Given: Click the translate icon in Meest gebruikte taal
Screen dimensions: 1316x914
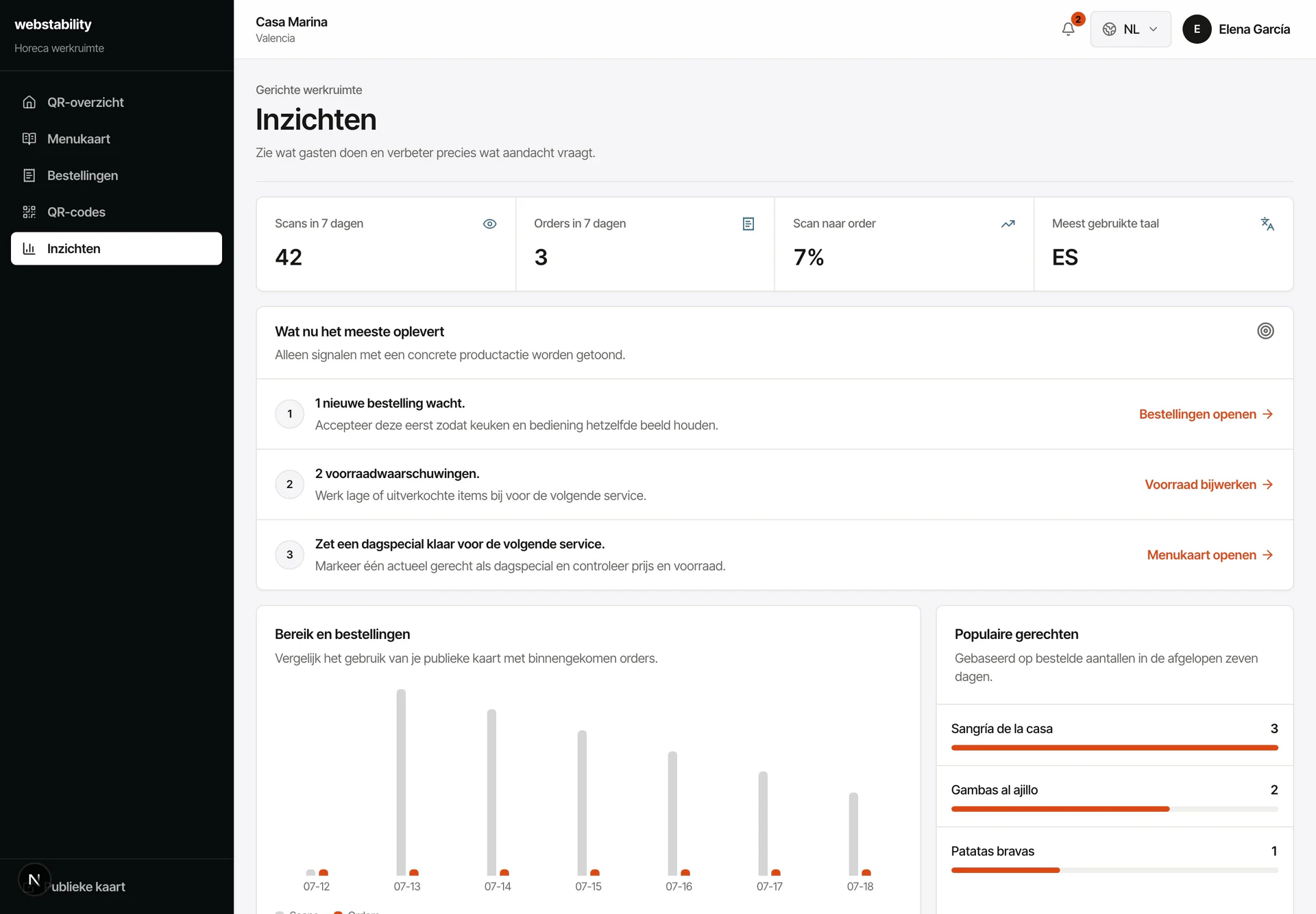Looking at the screenshot, I should [x=1267, y=224].
